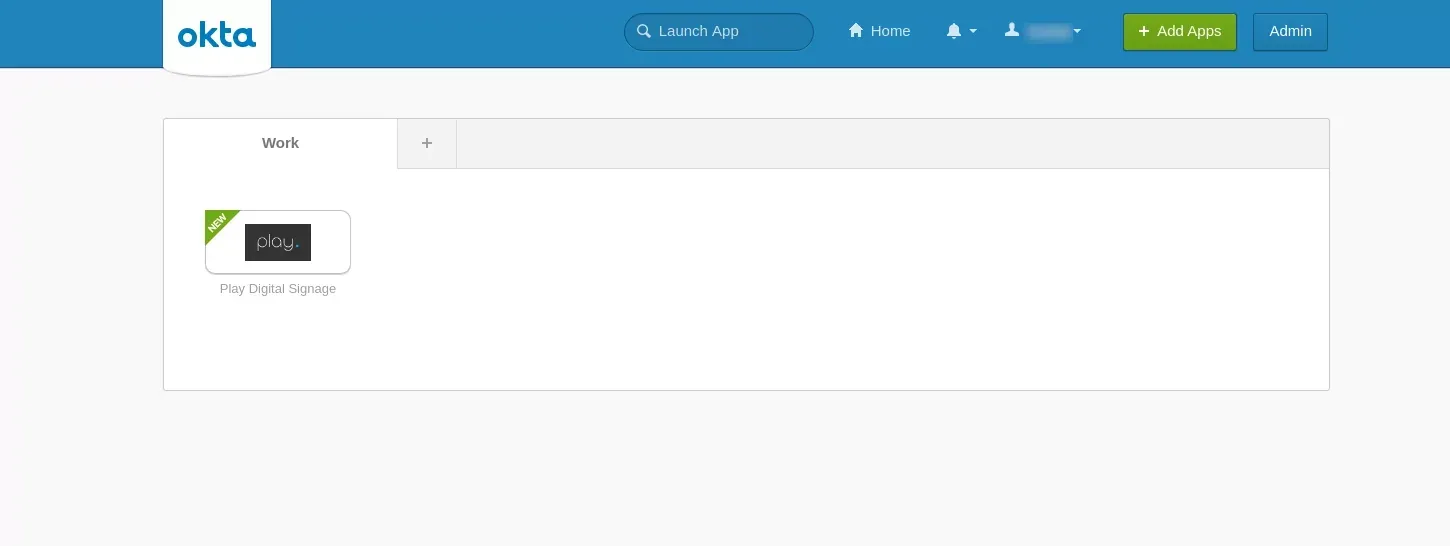1450x546 pixels.
Task: Click the Okta logo
Action: click(217, 36)
